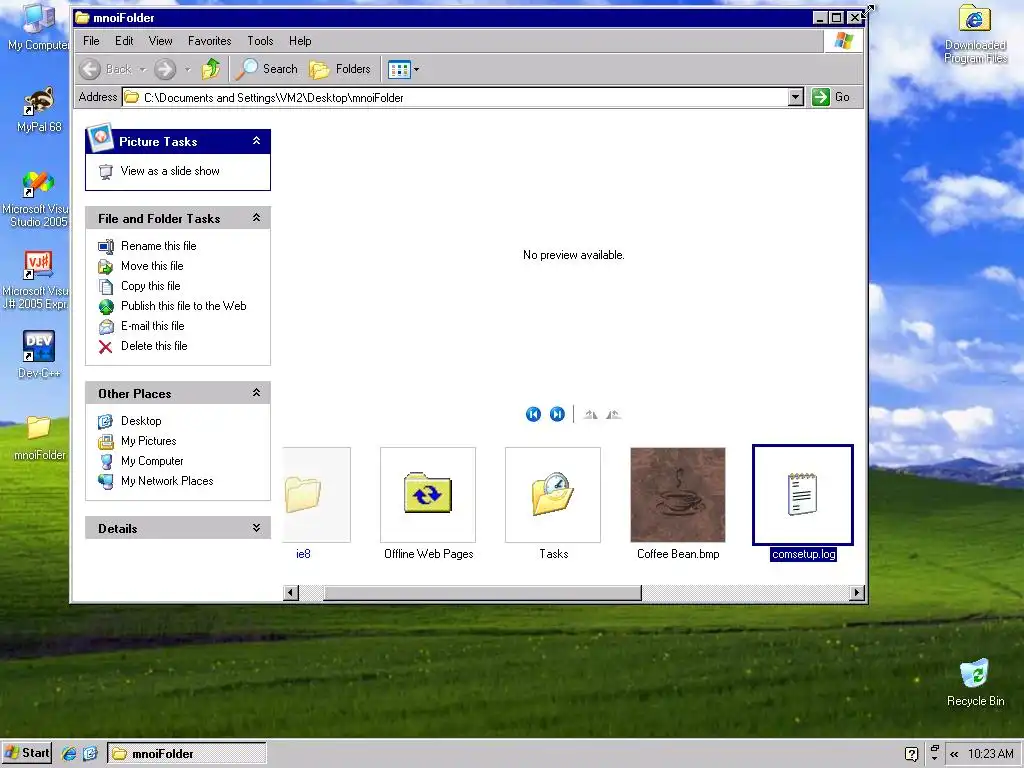The image size is (1024, 768).
Task: Collapse the Picture Tasks panel
Action: pyautogui.click(x=257, y=141)
